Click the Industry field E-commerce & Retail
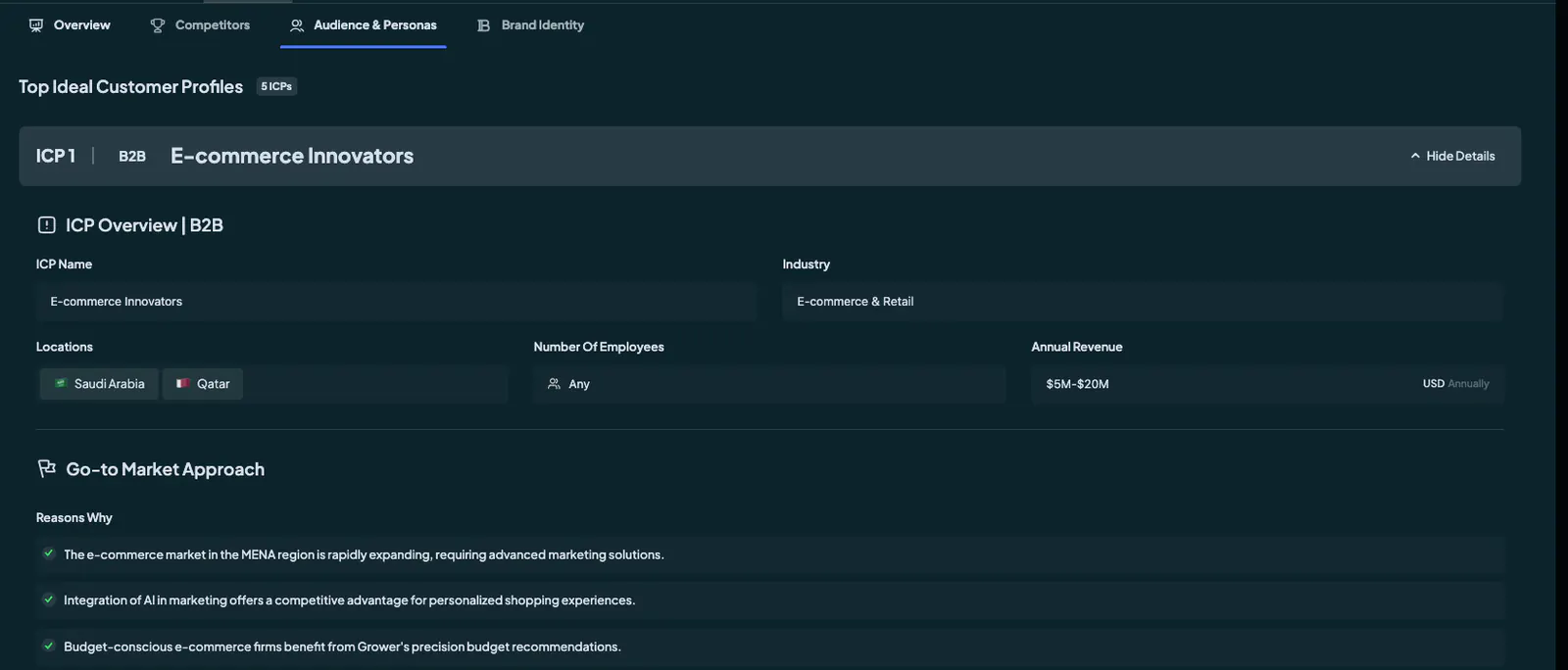The width and height of the screenshot is (1568, 670). pos(1143,302)
